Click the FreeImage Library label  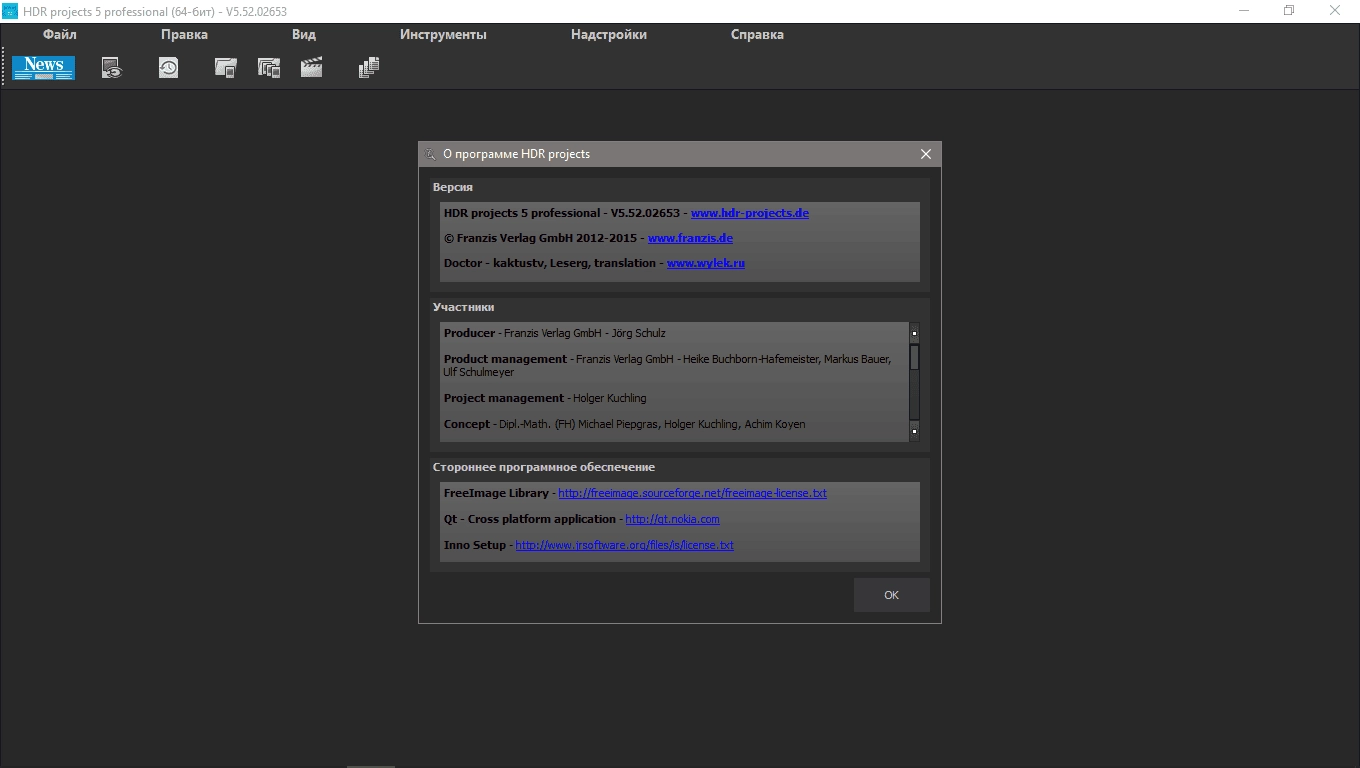496,493
